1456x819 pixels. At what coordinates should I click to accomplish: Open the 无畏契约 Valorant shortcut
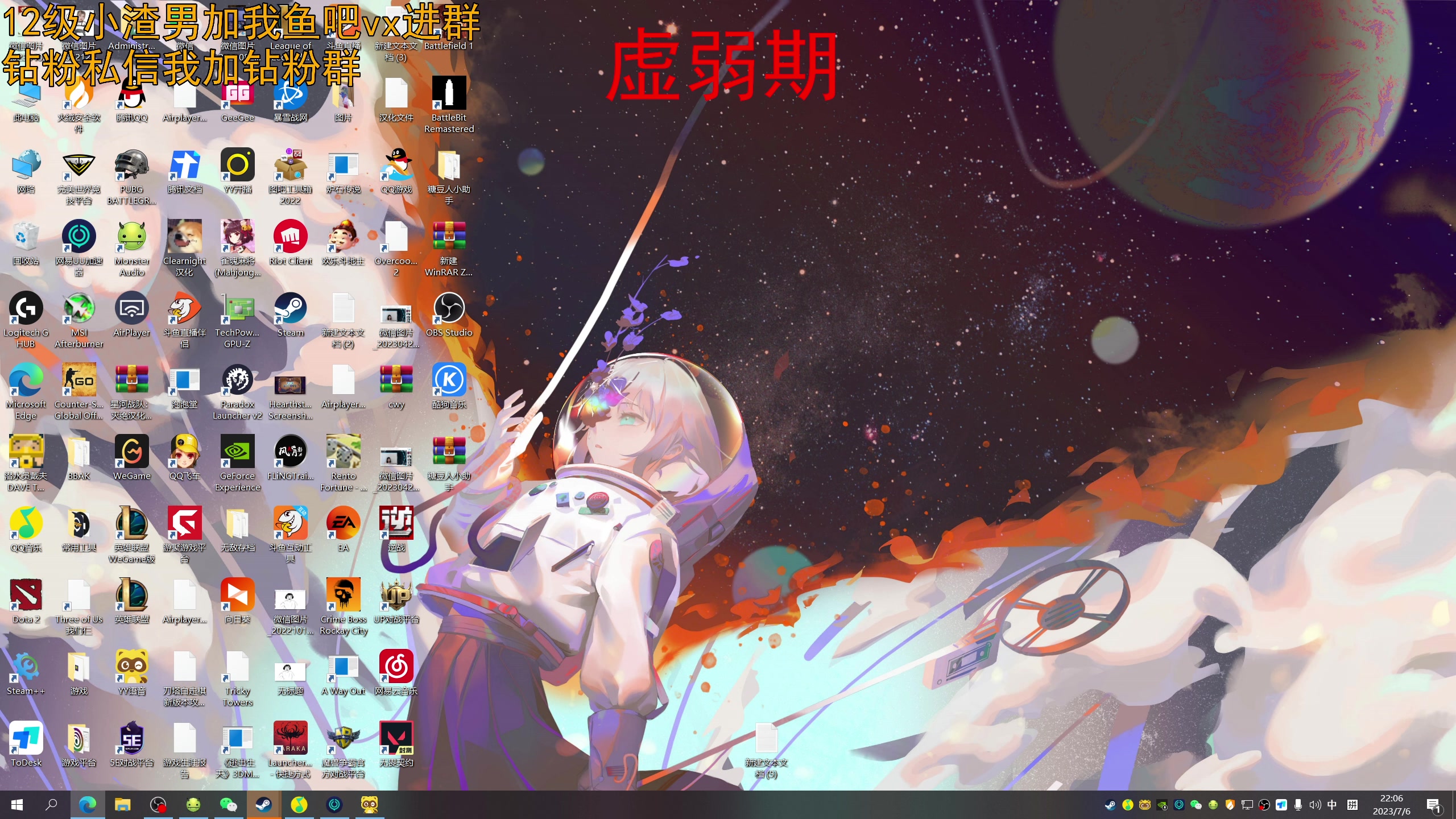click(396, 744)
